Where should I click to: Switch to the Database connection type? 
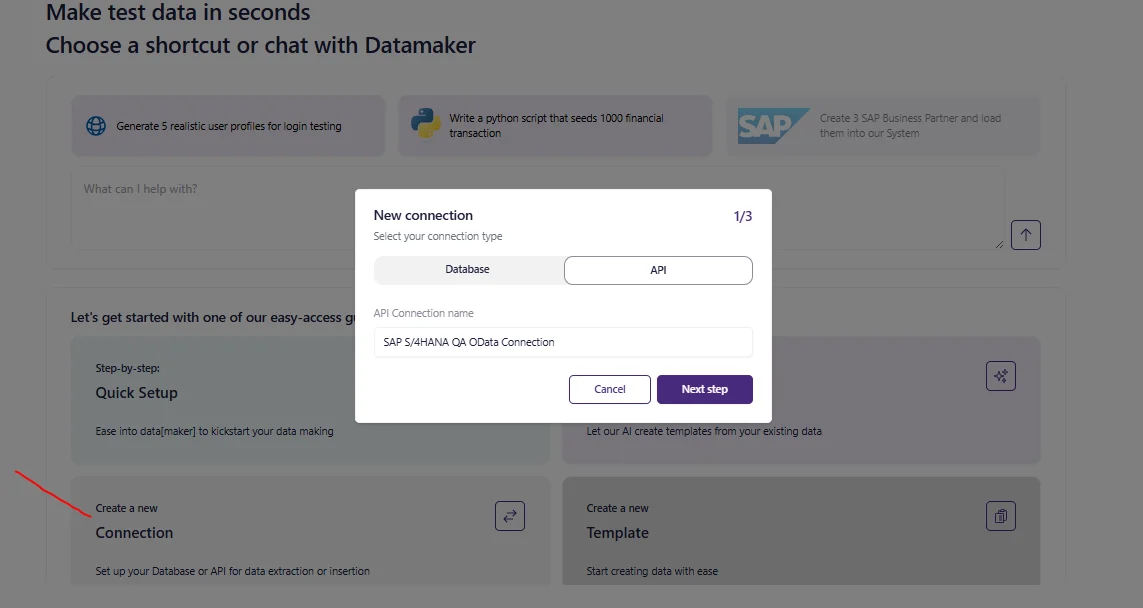pos(466,269)
